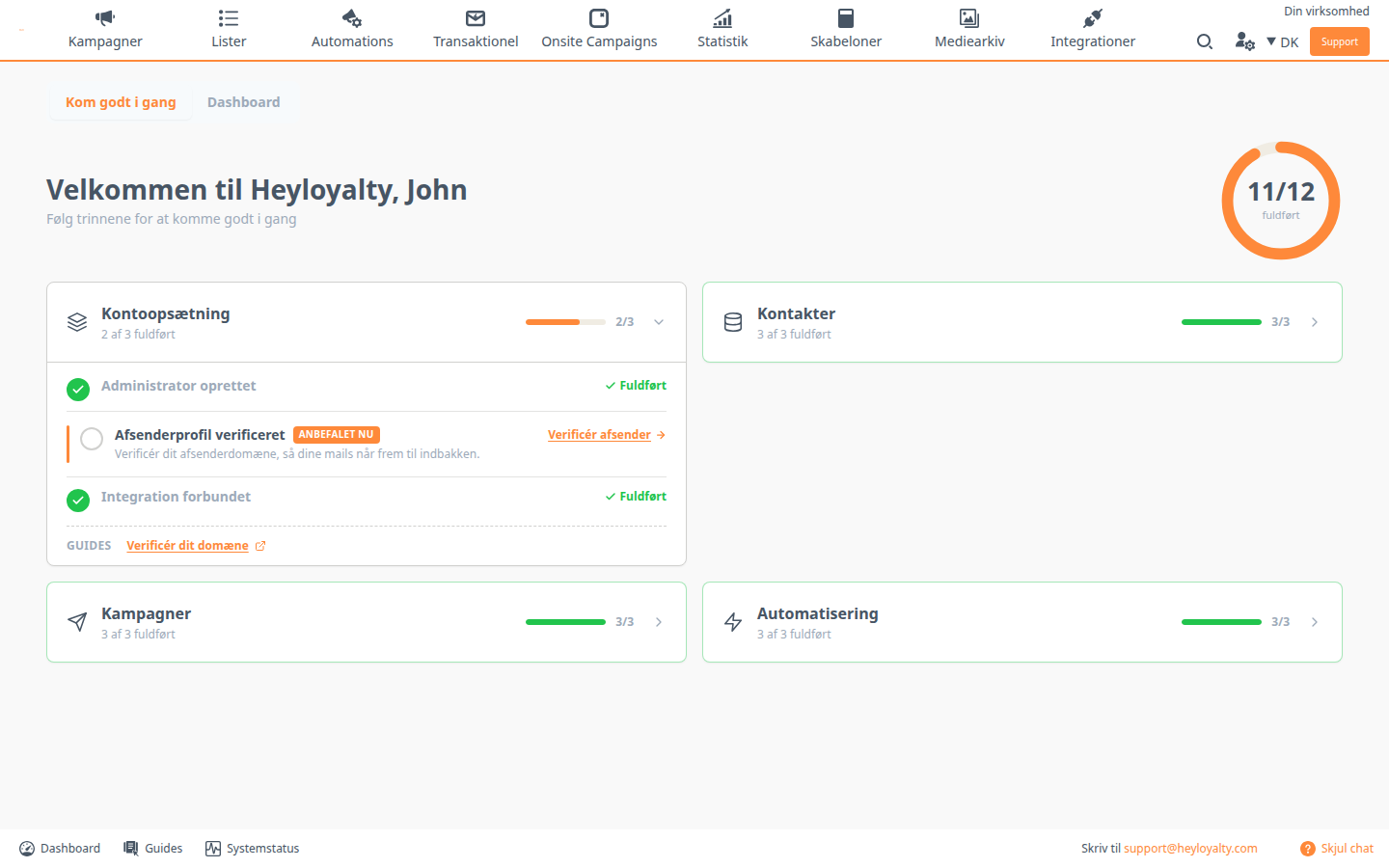Image resolution: width=1389 pixels, height=868 pixels.
Task: Click the Statistik chart icon
Action: click(x=722, y=18)
